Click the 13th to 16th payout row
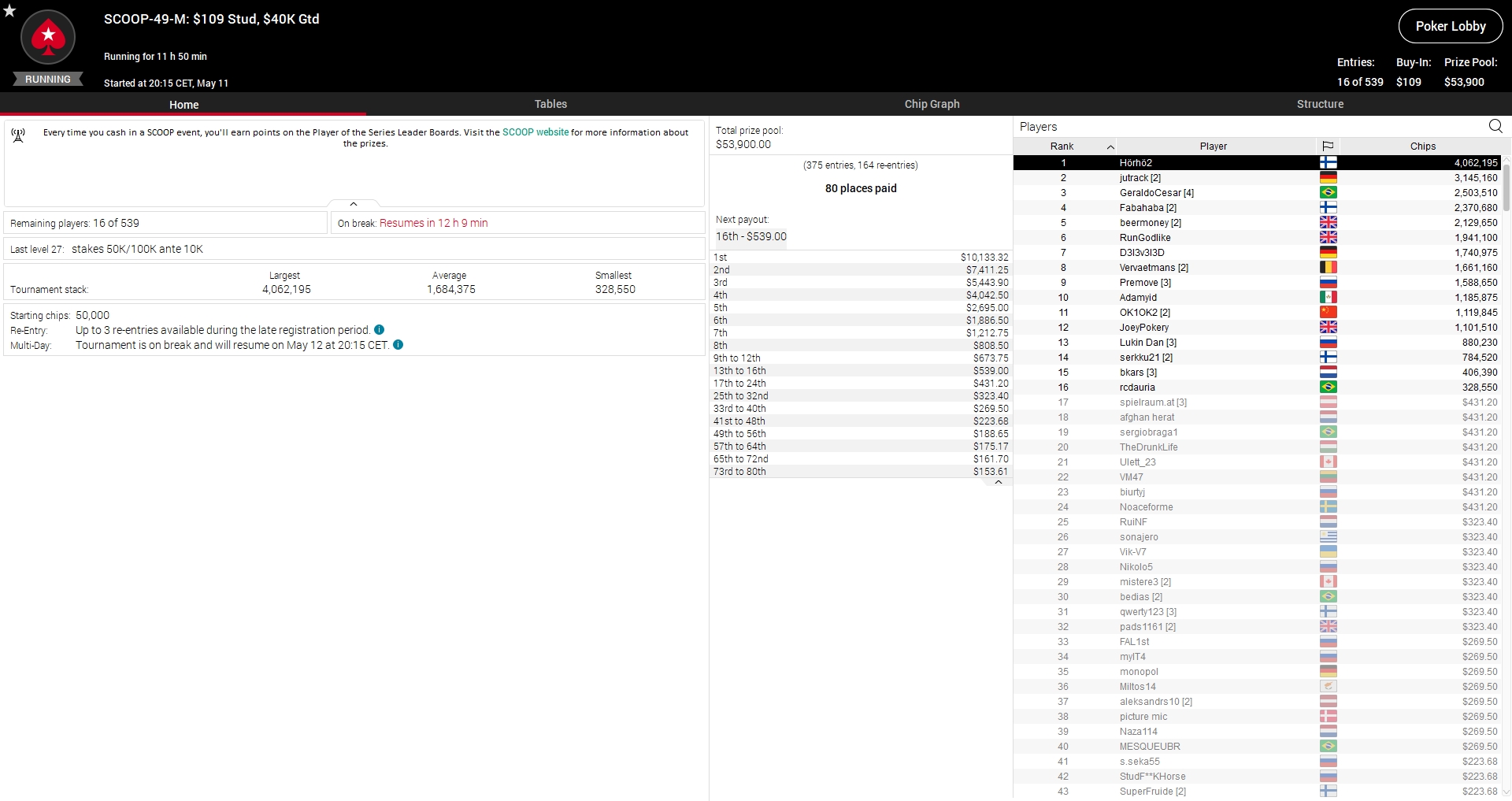Image resolution: width=1512 pixels, height=801 pixels. 861,371
